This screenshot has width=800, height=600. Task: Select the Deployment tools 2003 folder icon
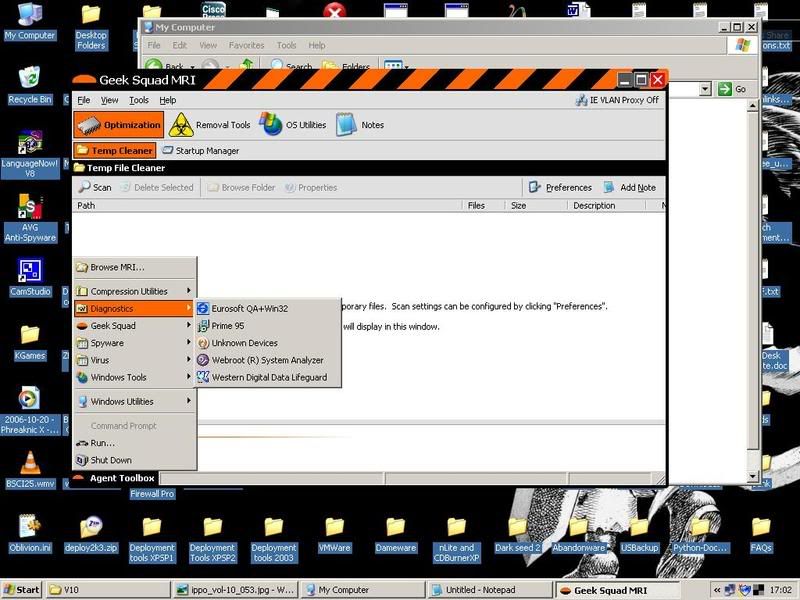[273, 540]
